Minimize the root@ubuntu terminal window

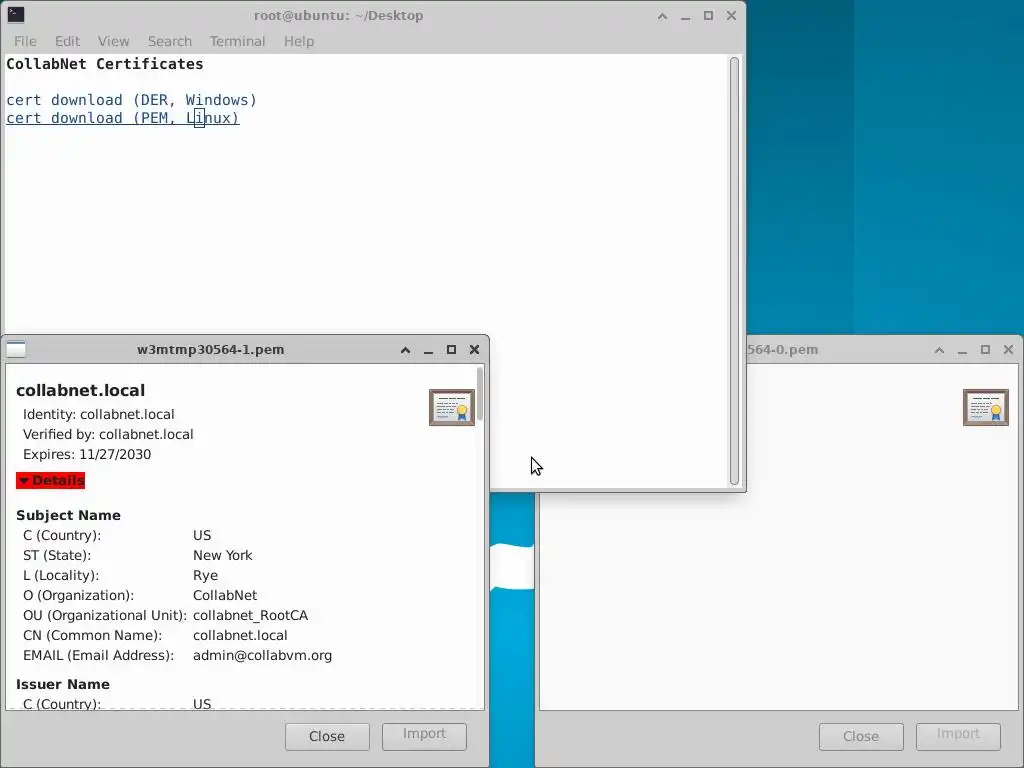(685, 16)
